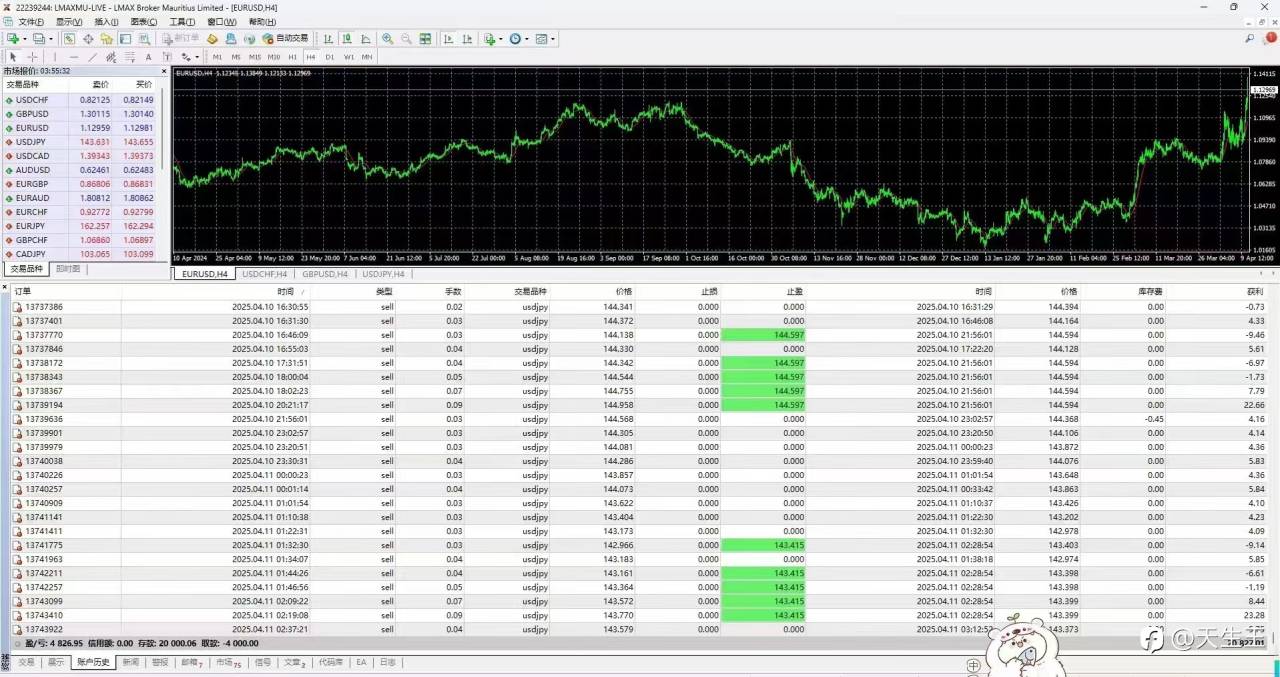Open the 图表 (Charts) menu
1280x677 pixels.
[x=144, y=21]
